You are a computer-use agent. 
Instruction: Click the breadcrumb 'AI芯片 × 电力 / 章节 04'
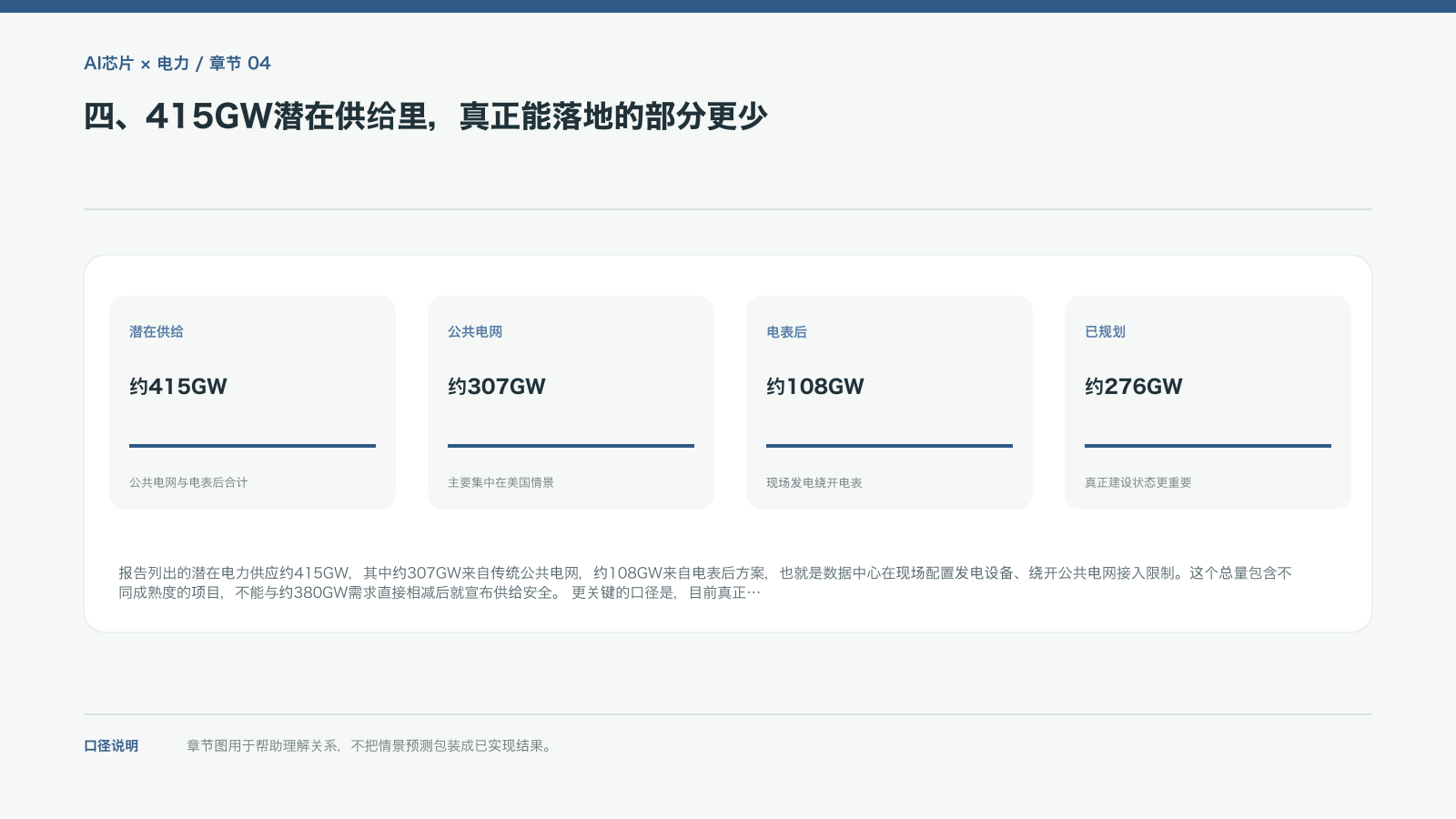tap(177, 64)
